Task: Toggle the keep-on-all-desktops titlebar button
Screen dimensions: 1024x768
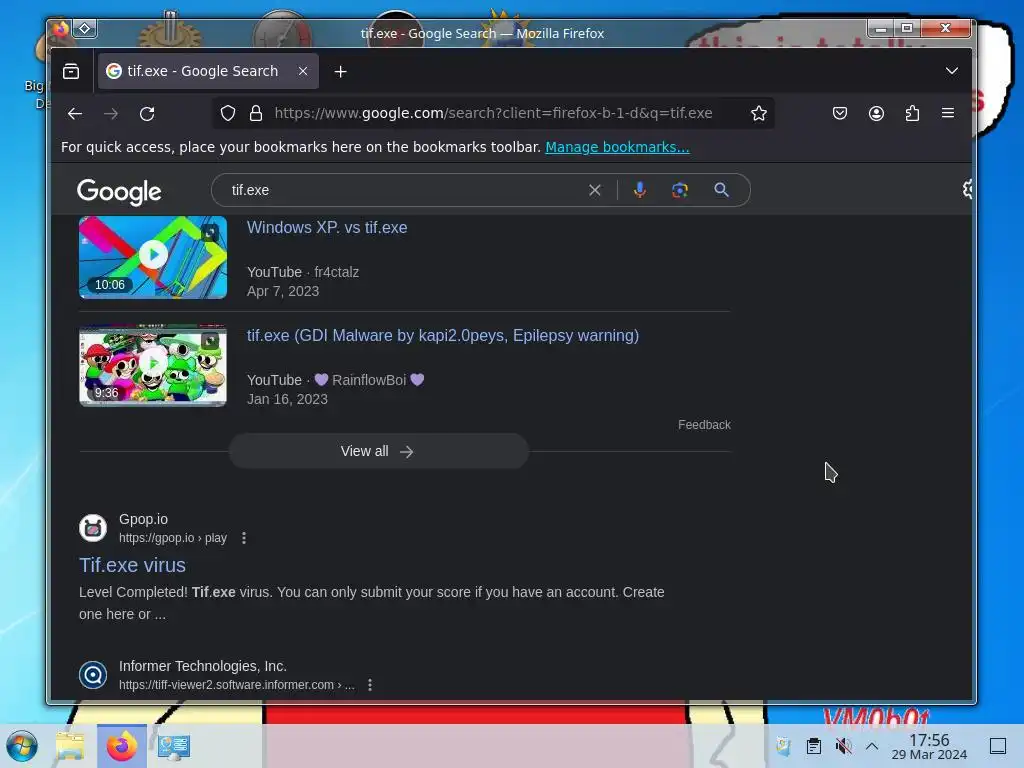Action: (85, 29)
